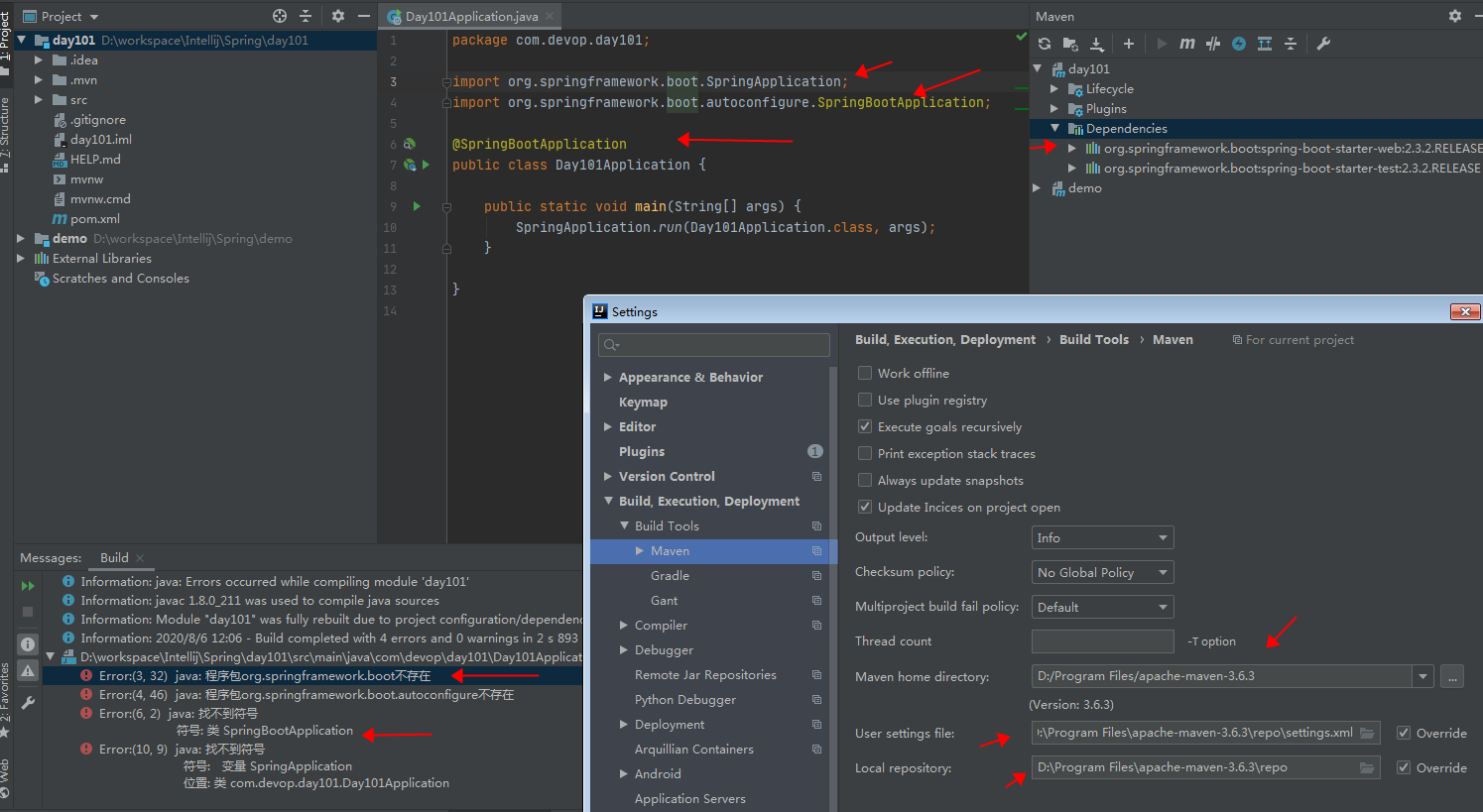Toggle Override for Local repository
The image size is (1483, 812).
click(1404, 767)
